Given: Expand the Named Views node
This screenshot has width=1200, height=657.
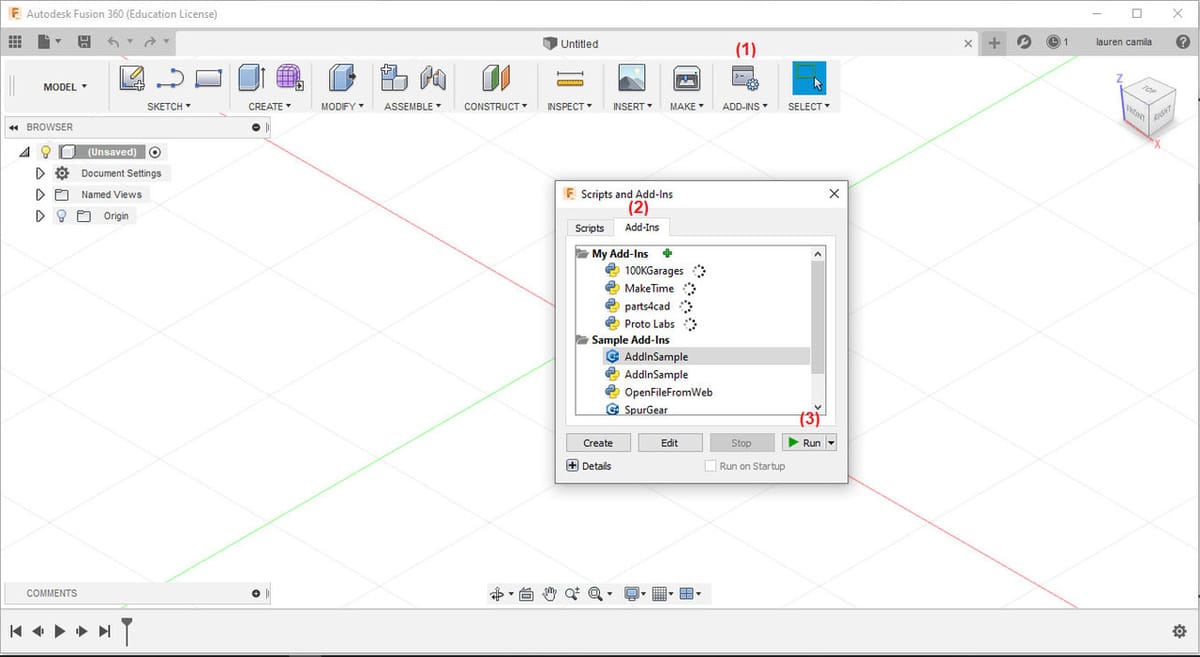Looking at the screenshot, I should click(40, 194).
